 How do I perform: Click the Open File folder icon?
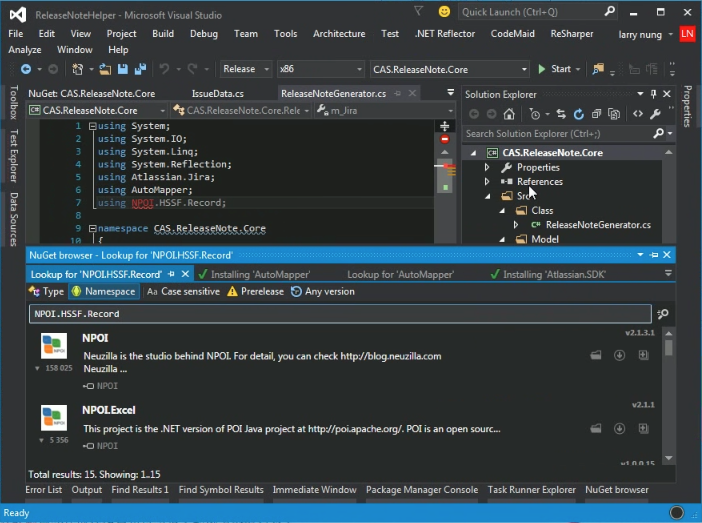(x=105, y=69)
